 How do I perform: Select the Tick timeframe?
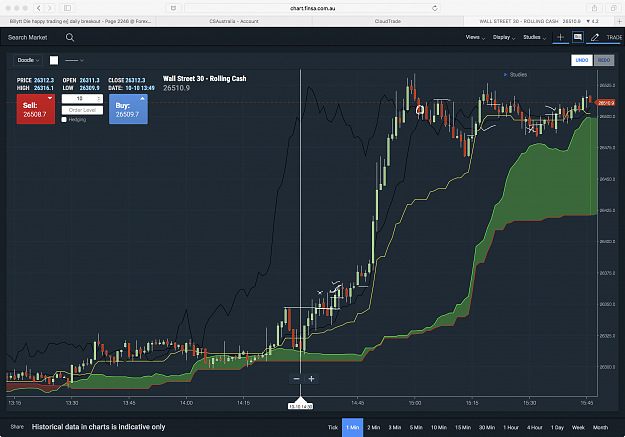pos(333,427)
